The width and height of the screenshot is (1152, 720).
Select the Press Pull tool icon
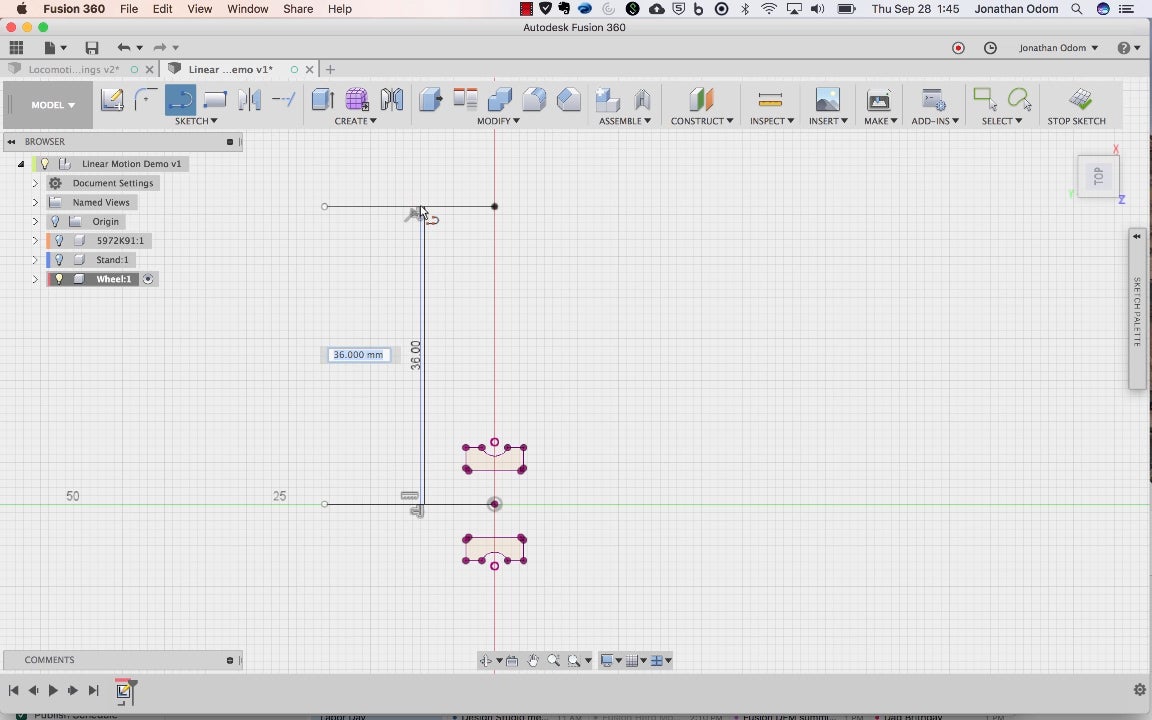(431, 99)
